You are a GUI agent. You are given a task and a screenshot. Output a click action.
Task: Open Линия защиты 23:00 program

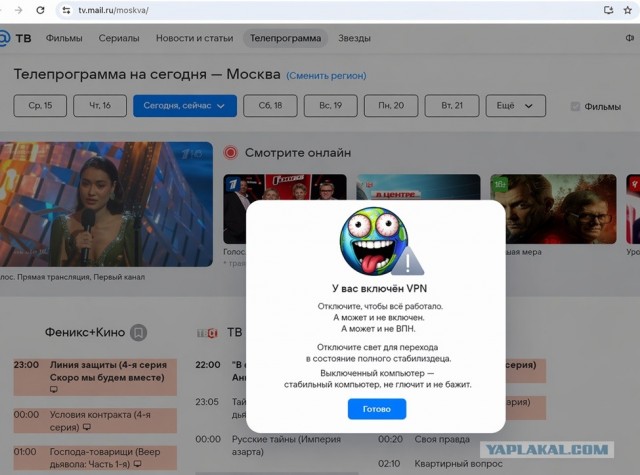95,377
